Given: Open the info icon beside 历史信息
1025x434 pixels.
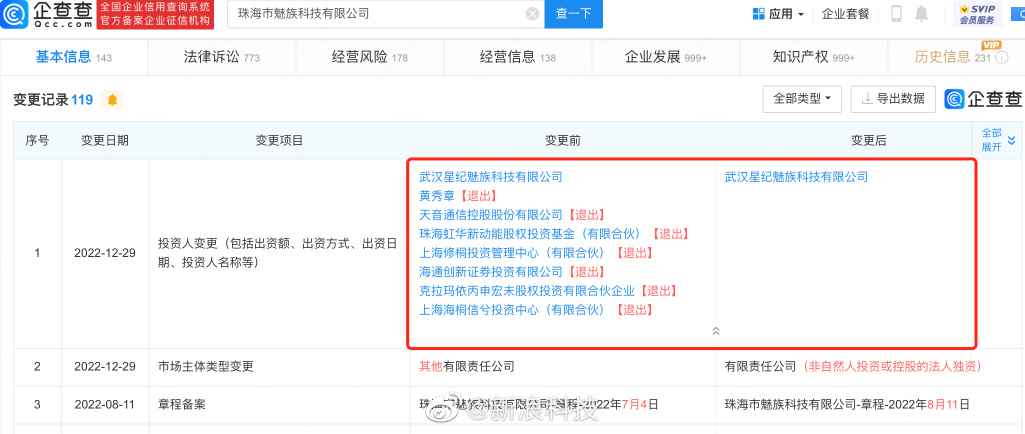Looking at the screenshot, I should click(x=1003, y=58).
